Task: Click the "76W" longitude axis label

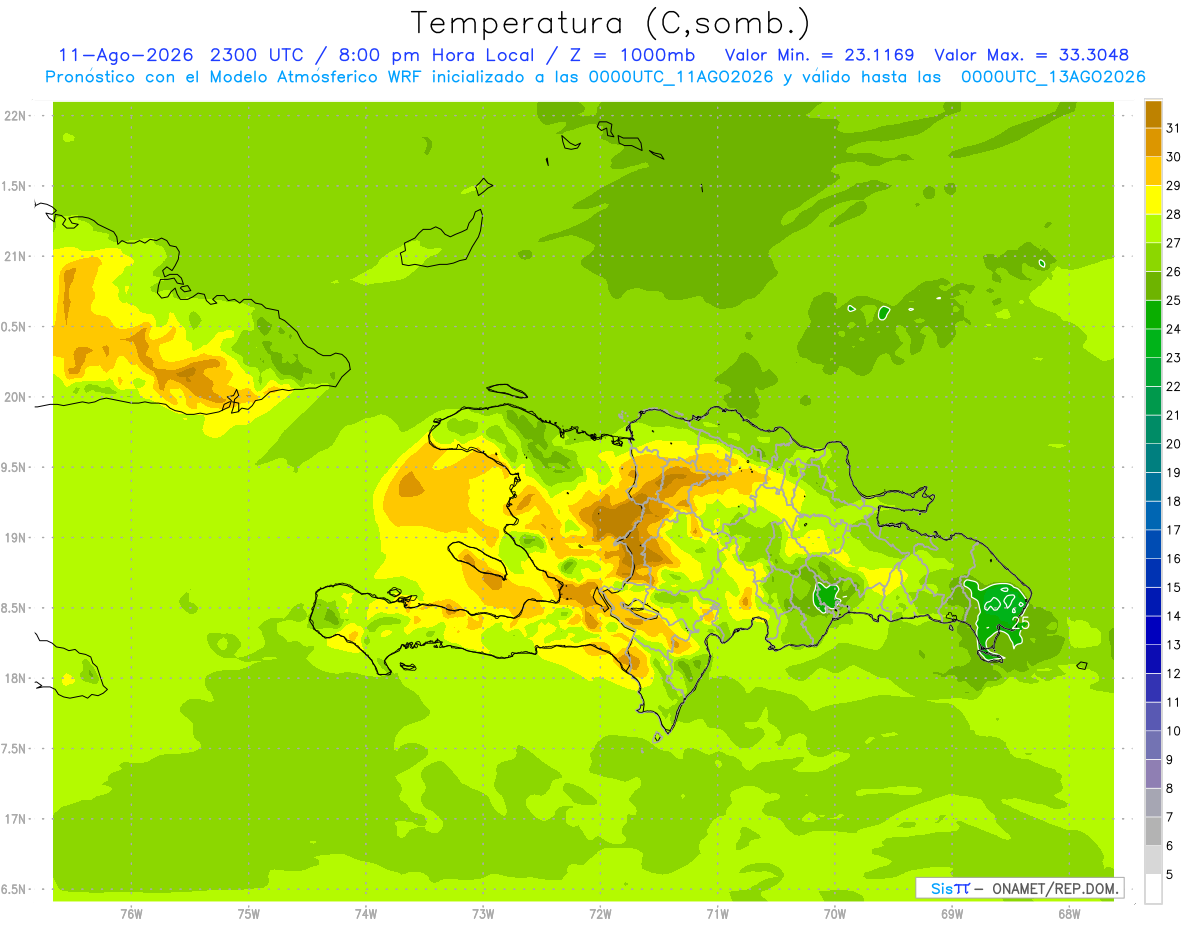Action: click(x=131, y=913)
